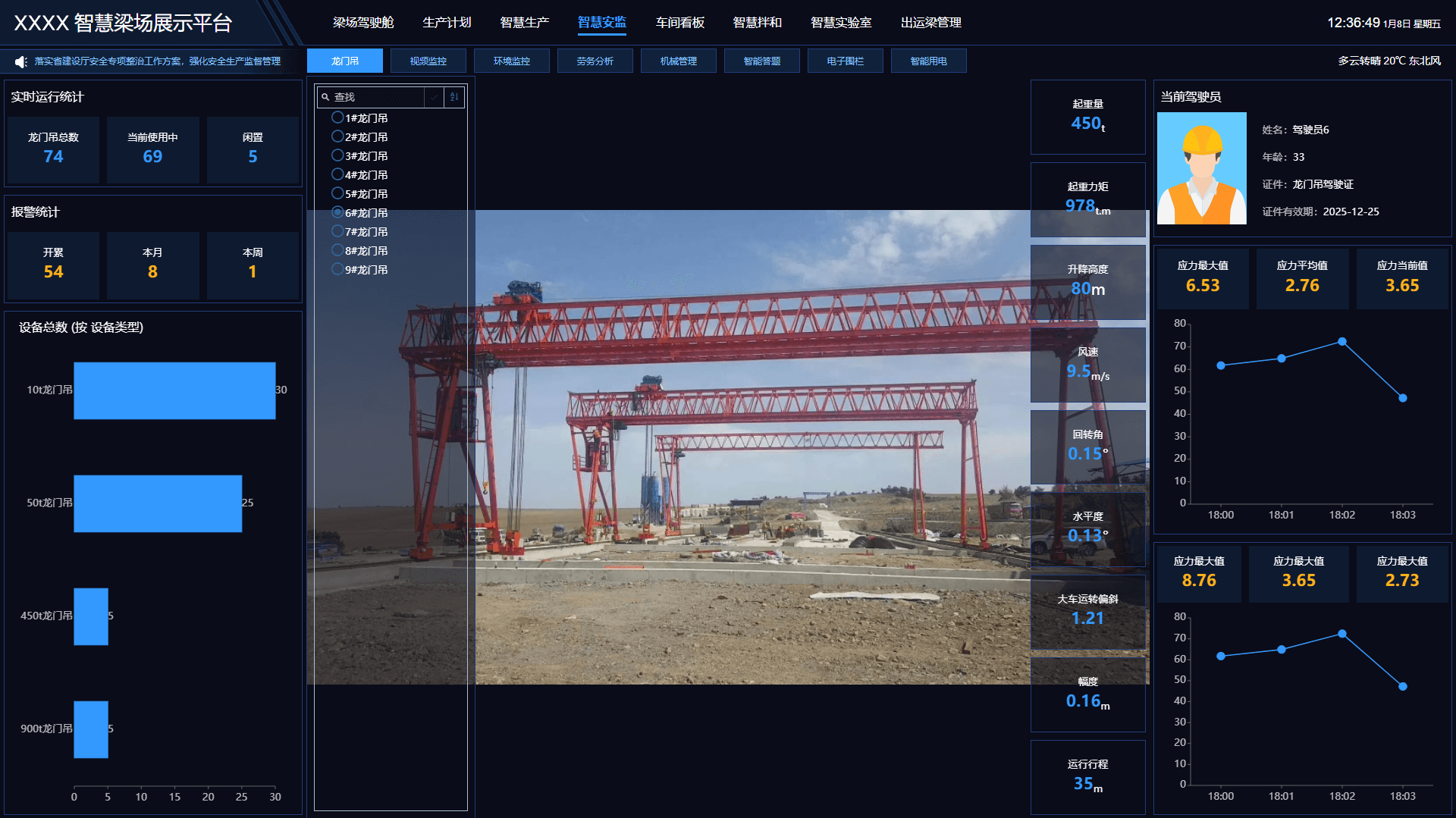This screenshot has width=1456, height=818.
Task: Click the 环境监控 tab button
Action: 511,61
